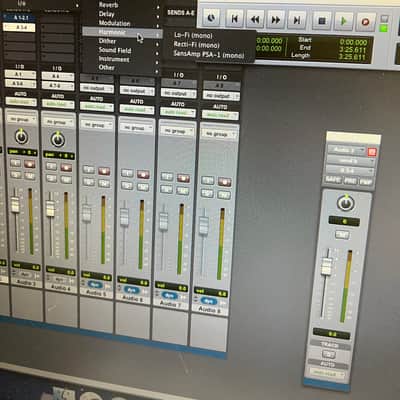Toggle Mute on Audio 3 channel
The width and height of the screenshot is (400, 400).
pos(29,175)
